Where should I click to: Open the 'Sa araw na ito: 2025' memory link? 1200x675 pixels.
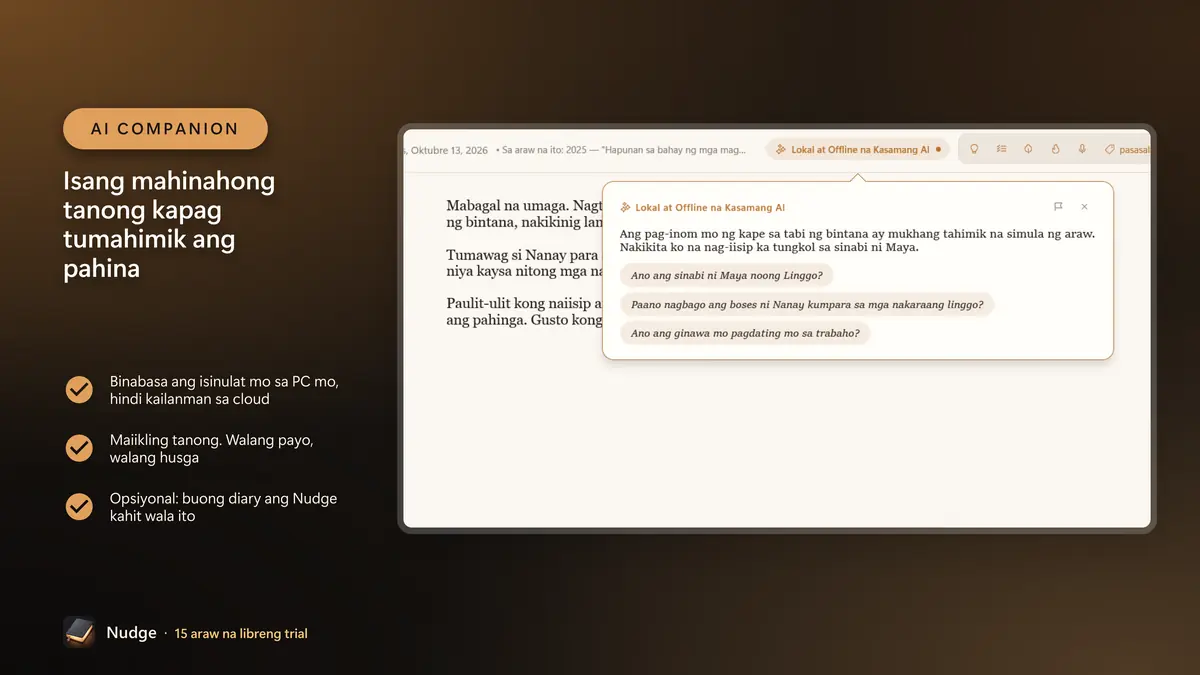[621, 150]
